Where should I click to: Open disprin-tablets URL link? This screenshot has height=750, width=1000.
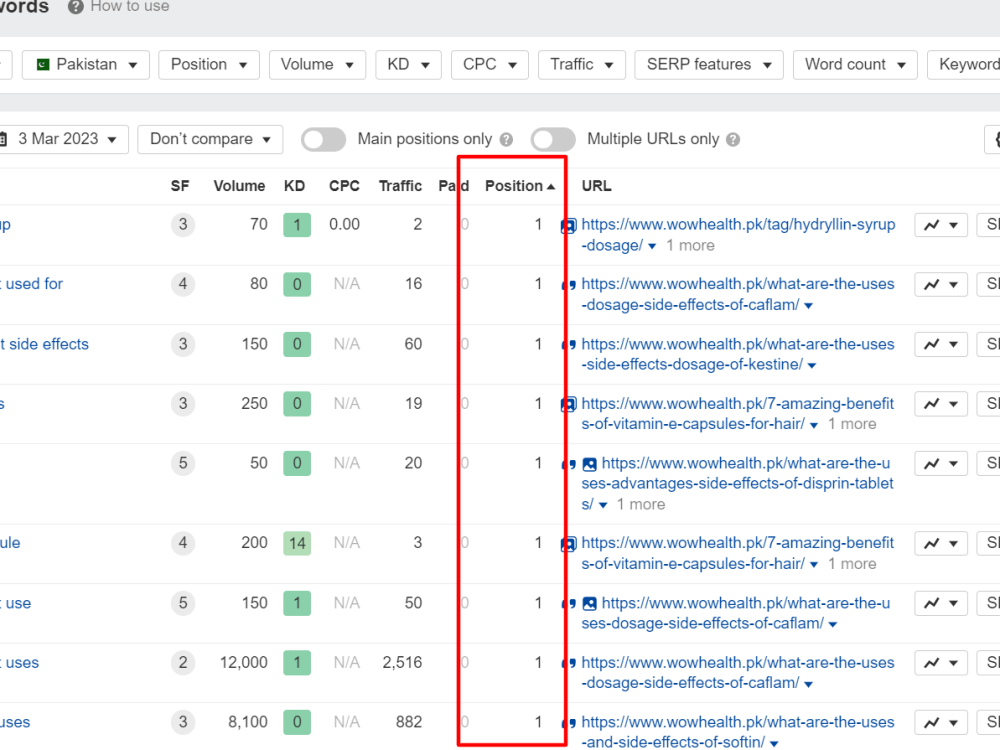coord(738,483)
